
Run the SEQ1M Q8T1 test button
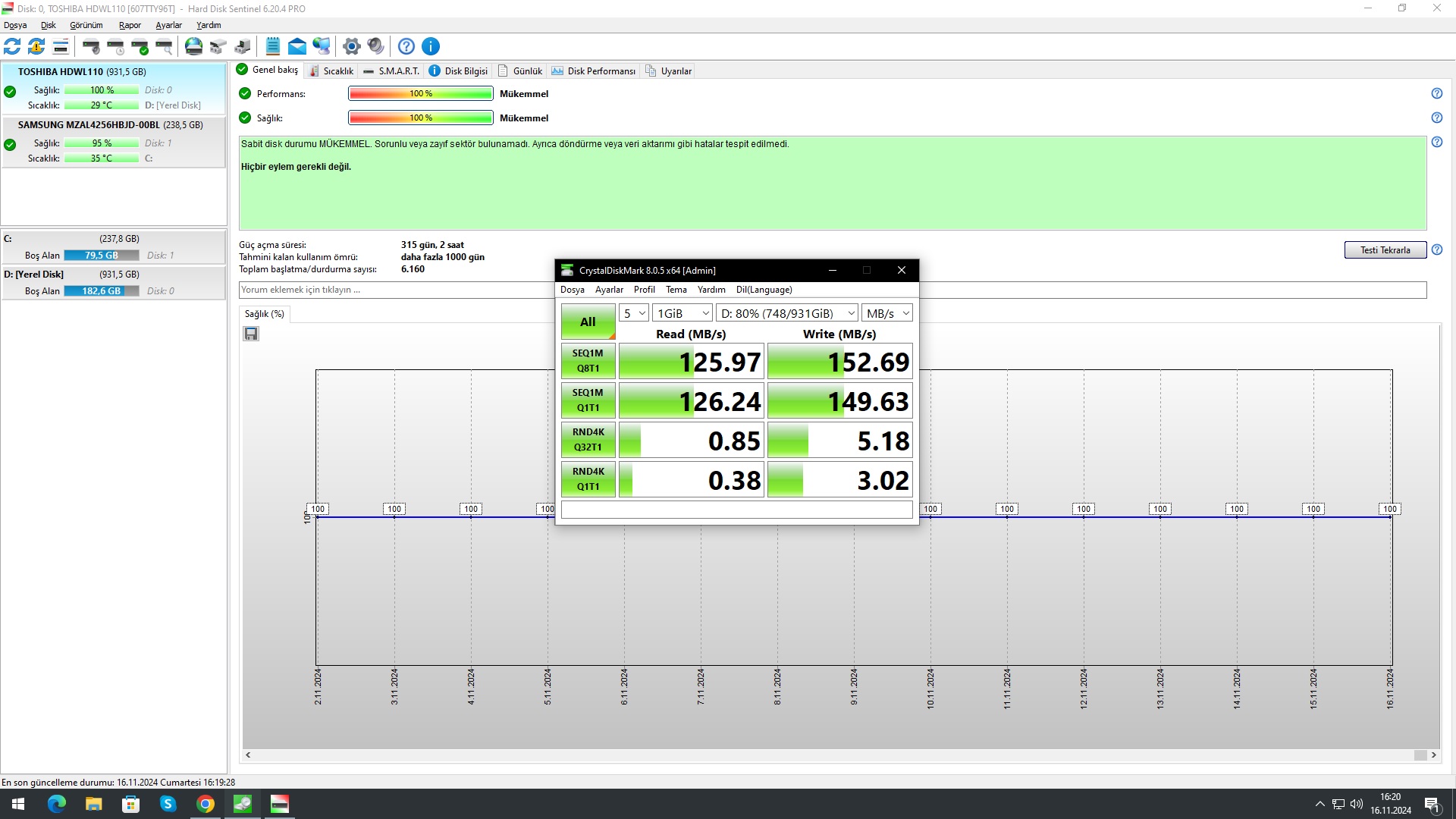point(588,361)
